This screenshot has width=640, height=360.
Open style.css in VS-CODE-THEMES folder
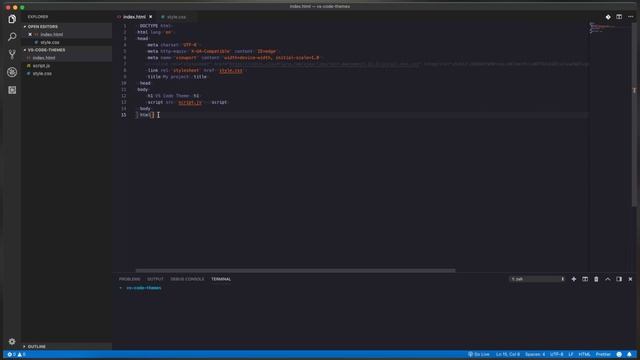[x=42, y=73]
